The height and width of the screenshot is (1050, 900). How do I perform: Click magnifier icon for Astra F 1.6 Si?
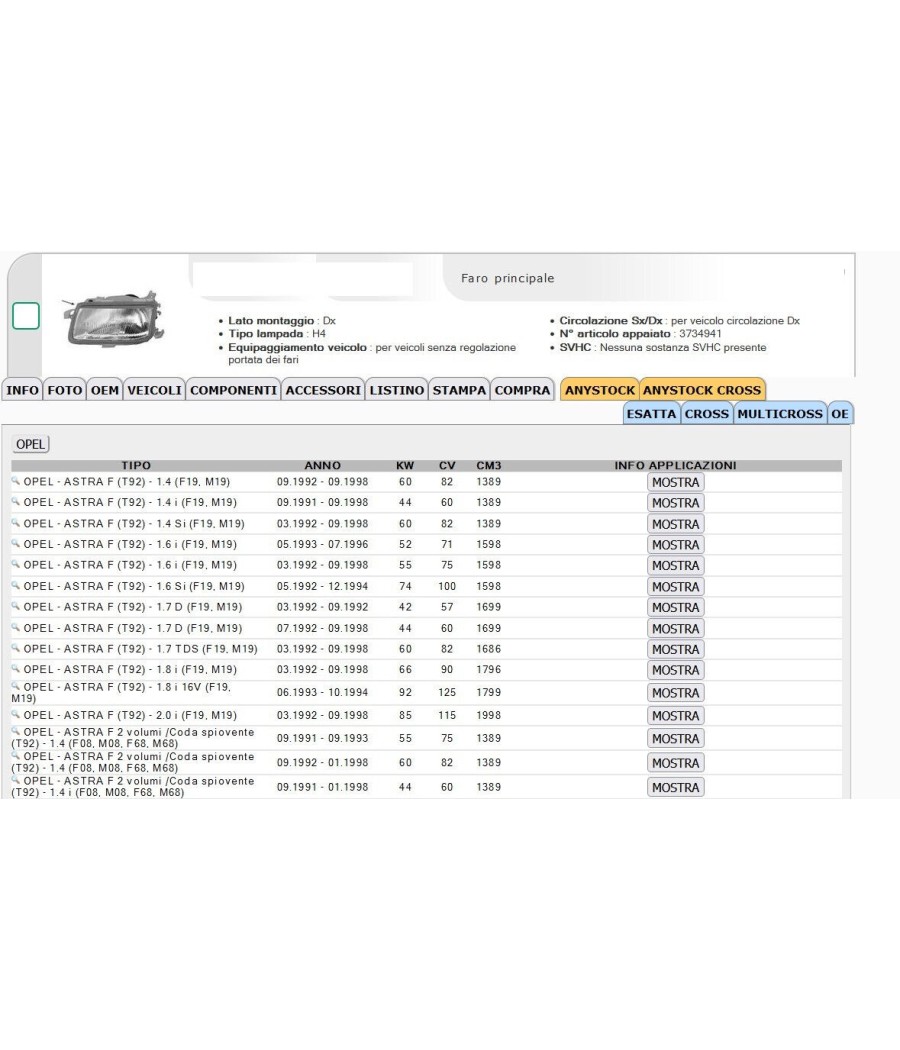pos(15,585)
